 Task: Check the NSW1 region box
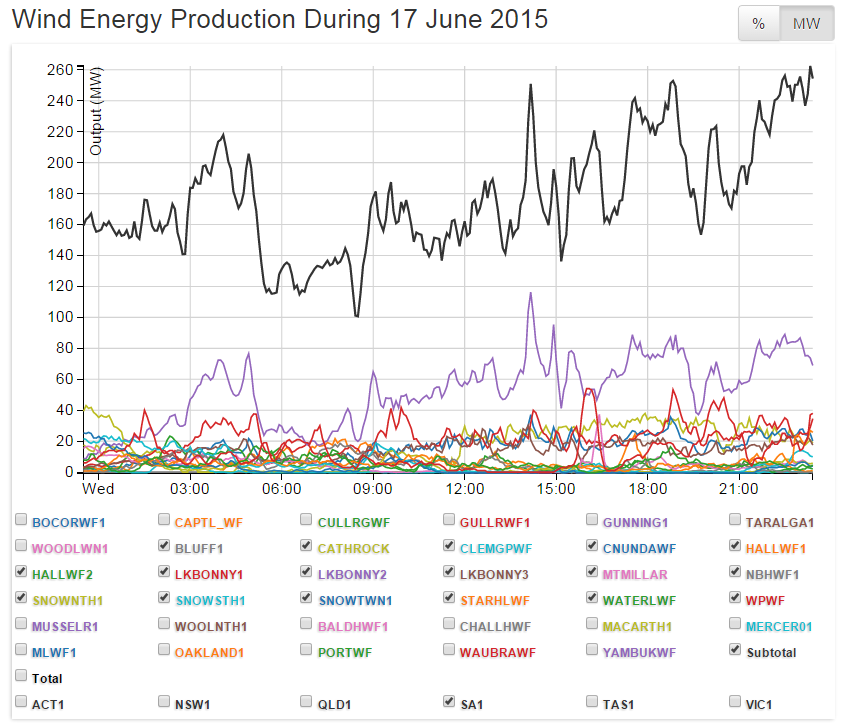(165, 703)
